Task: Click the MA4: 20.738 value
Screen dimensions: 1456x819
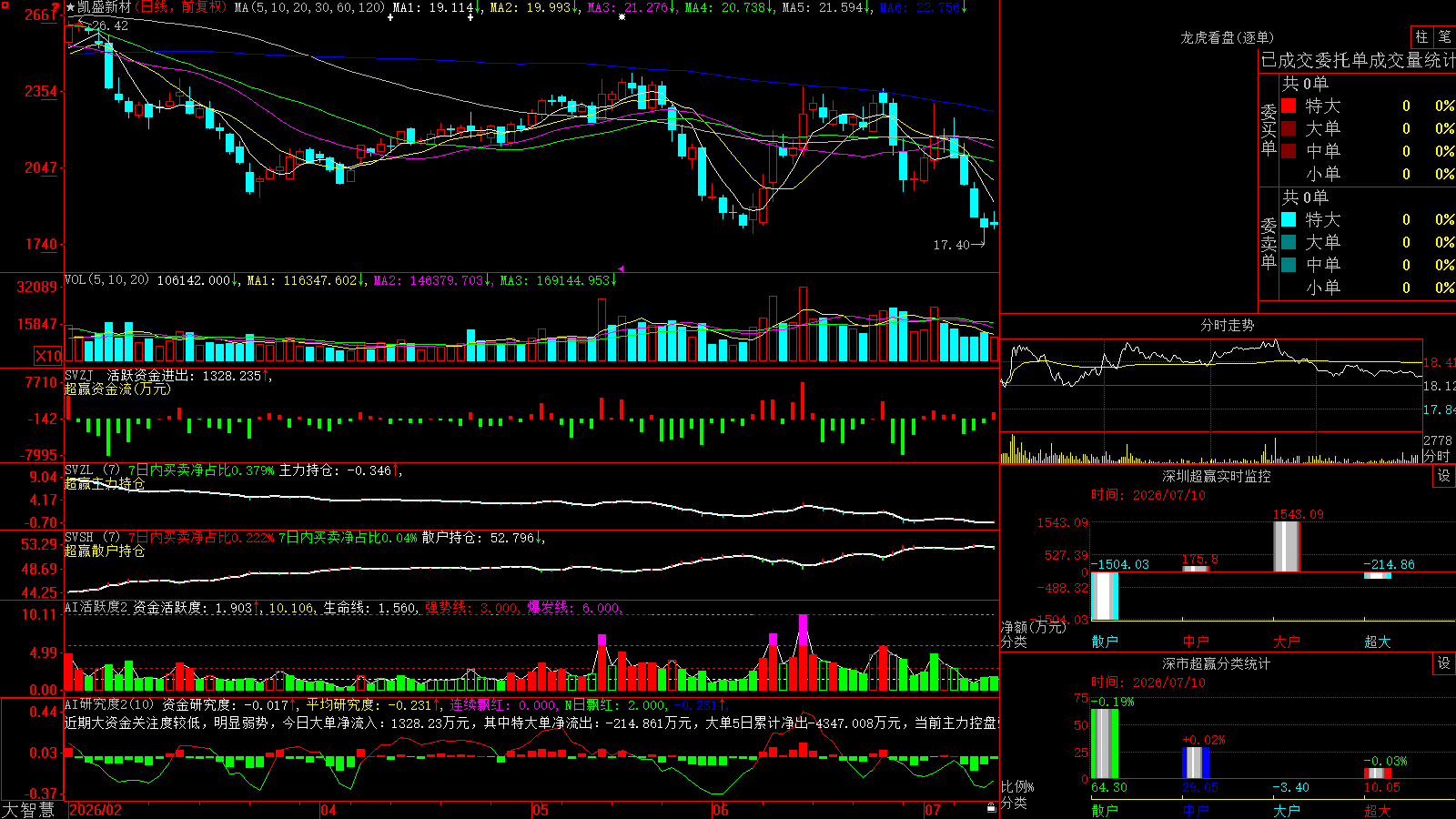Action: (x=727, y=7)
